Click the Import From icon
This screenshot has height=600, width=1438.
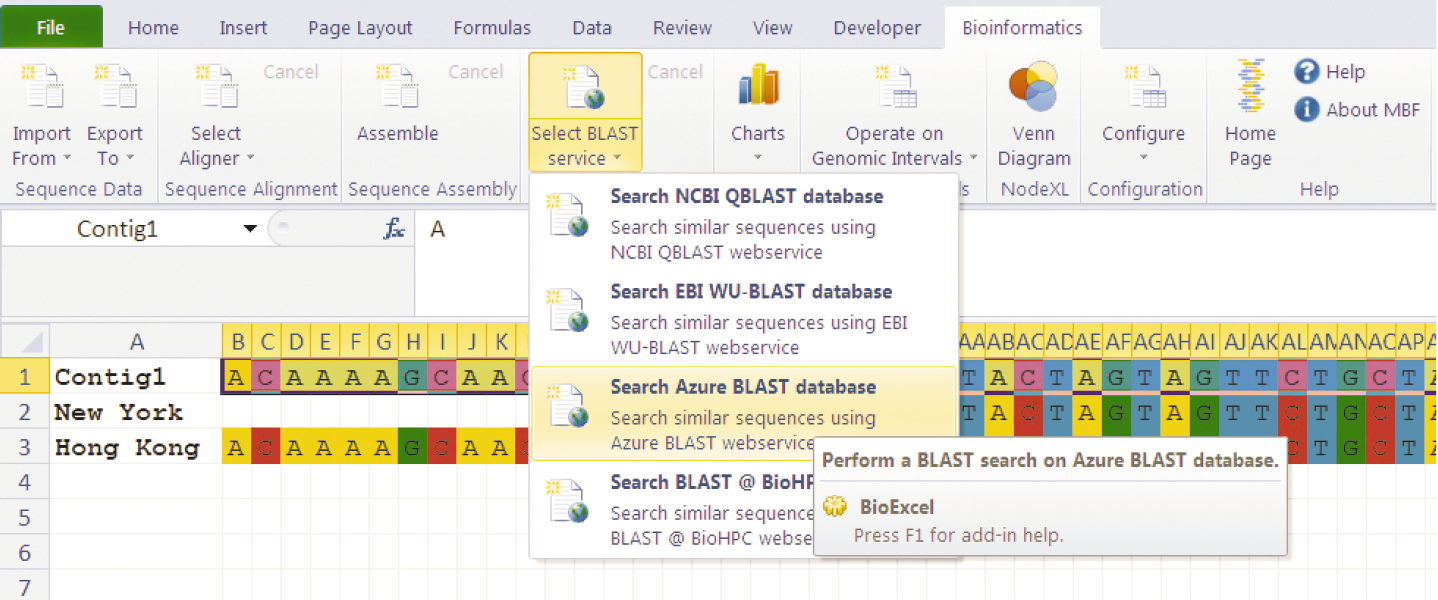click(x=41, y=88)
